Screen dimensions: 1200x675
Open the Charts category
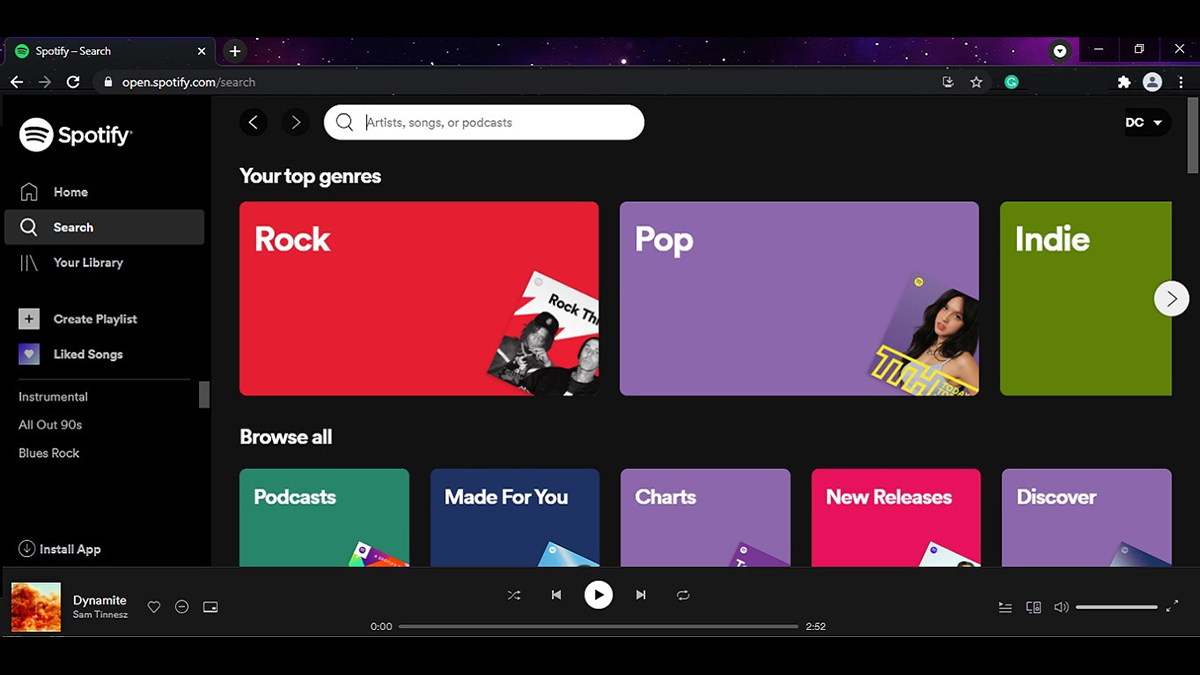(x=705, y=518)
